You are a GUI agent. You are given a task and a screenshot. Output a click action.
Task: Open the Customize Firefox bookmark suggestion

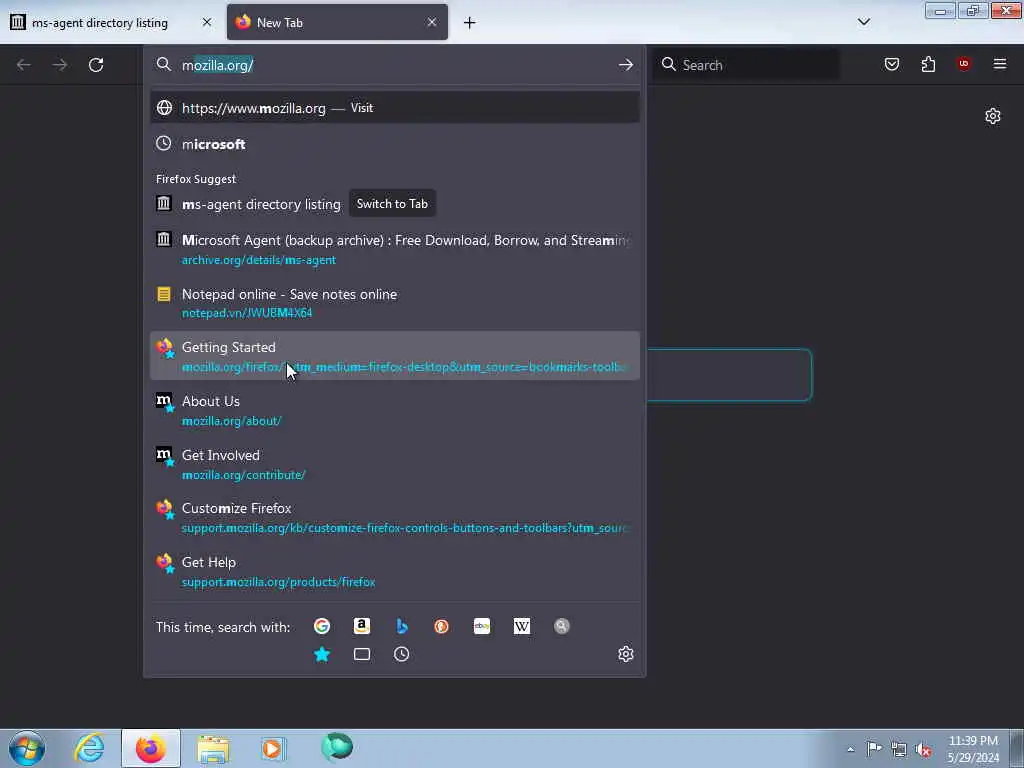pyautogui.click(x=395, y=517)
